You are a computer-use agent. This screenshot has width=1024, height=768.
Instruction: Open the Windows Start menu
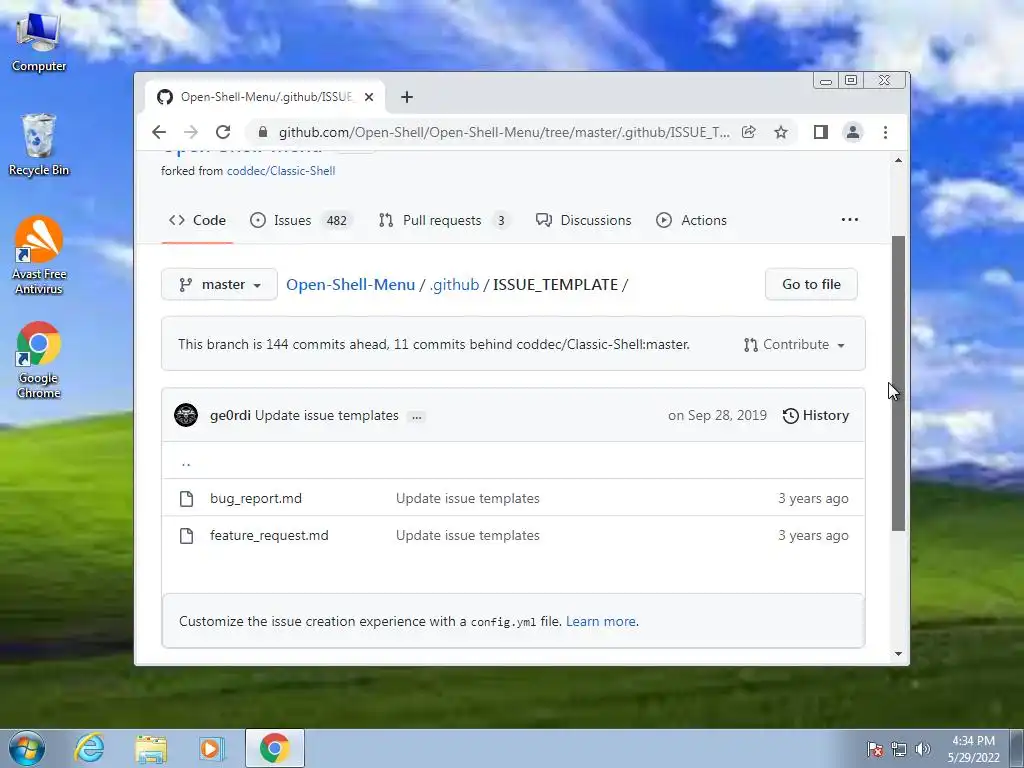coord(27,748)
